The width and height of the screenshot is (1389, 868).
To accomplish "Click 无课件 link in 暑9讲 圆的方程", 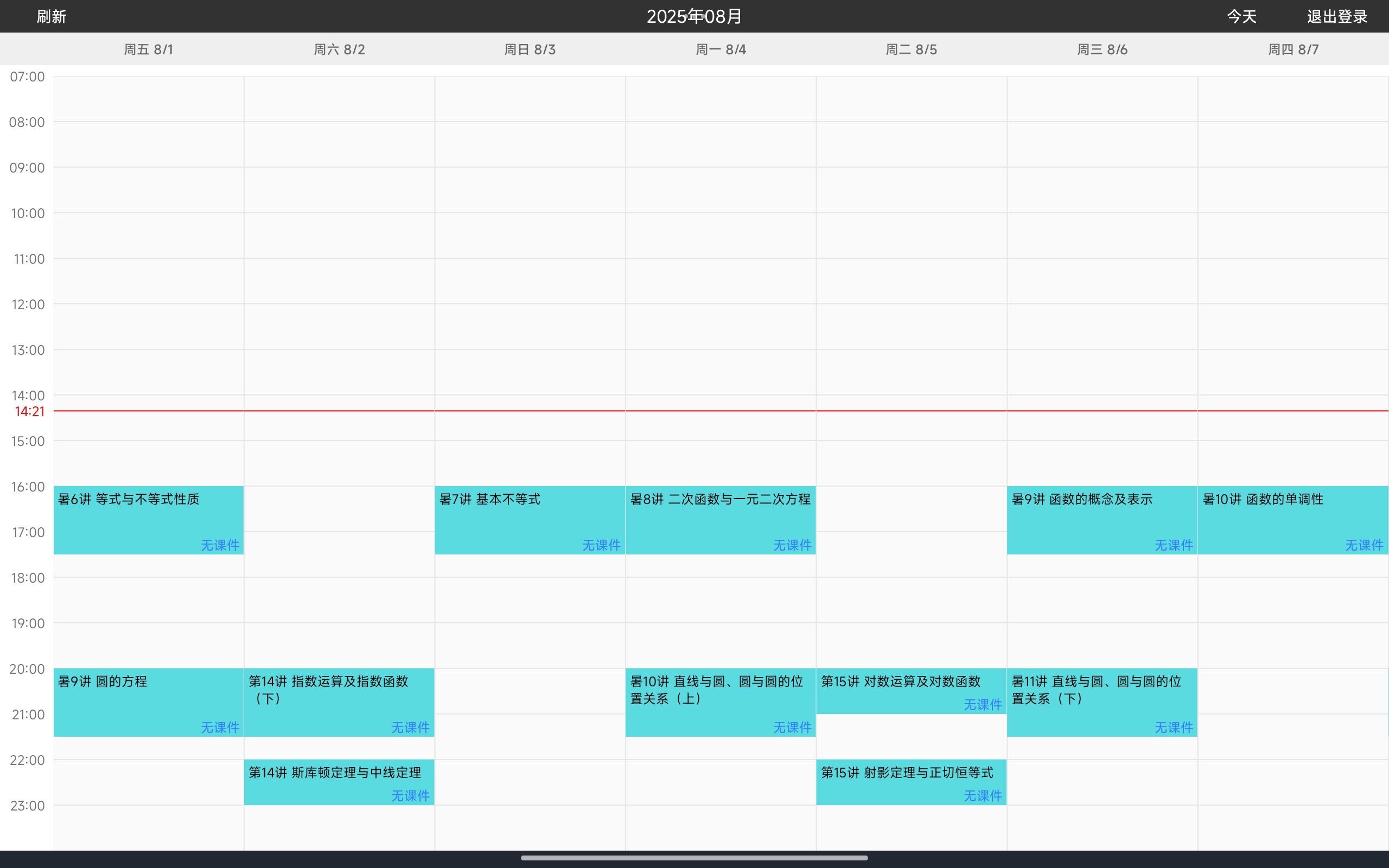I will pos(220,727).
